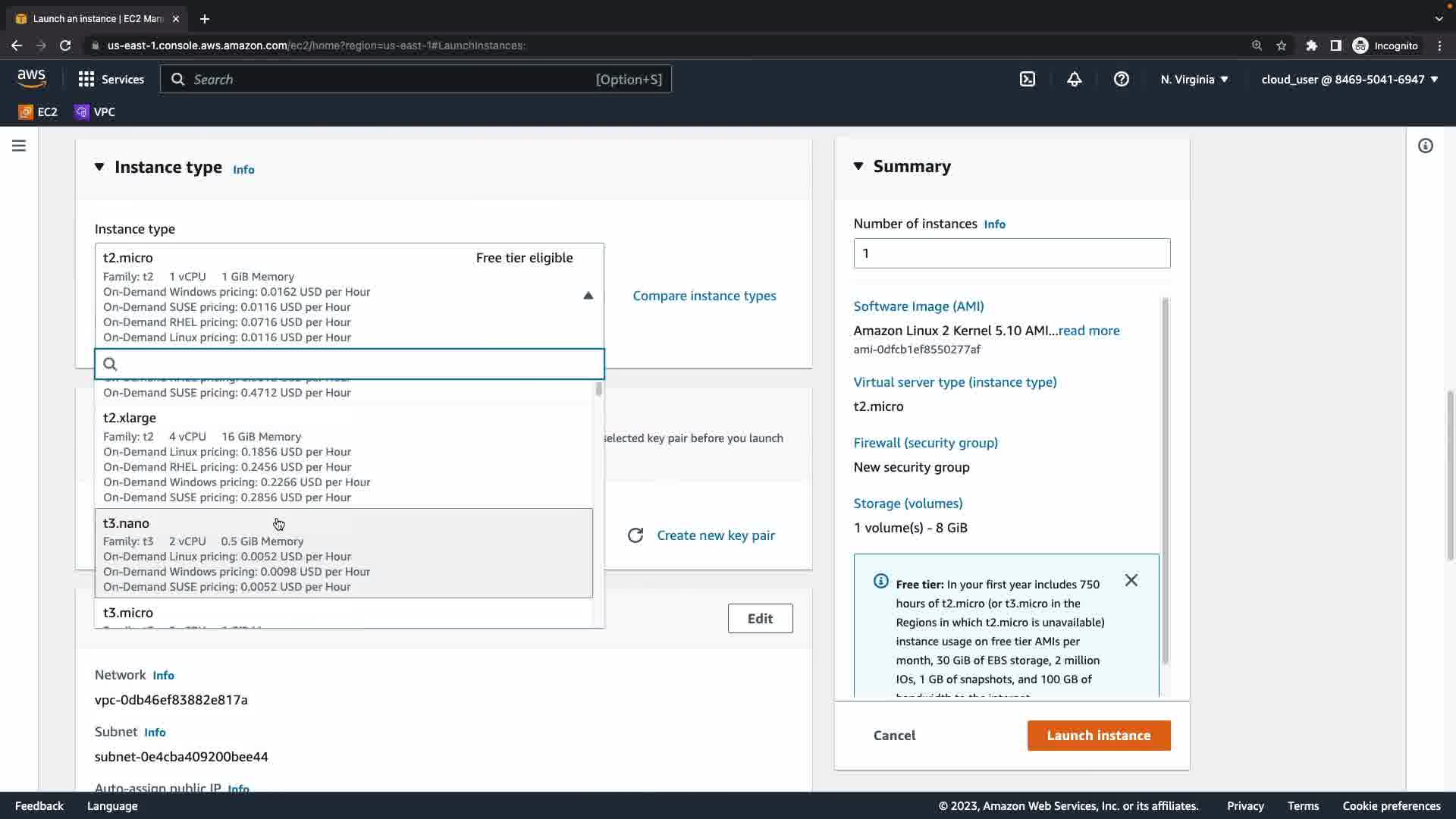Open the cloud_user account dropdown
The width and height of the screenshot is (1456, 819).
point(1349,79)
